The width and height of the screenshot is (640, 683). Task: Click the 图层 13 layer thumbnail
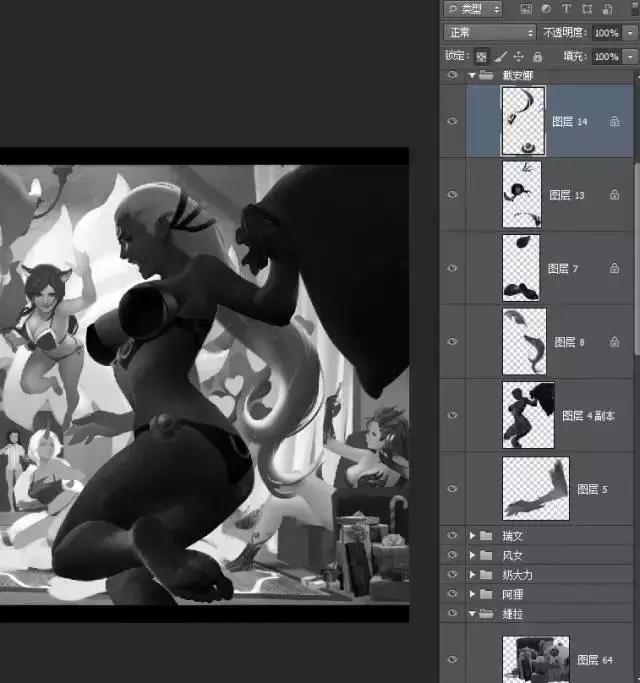tap(521, 194)
